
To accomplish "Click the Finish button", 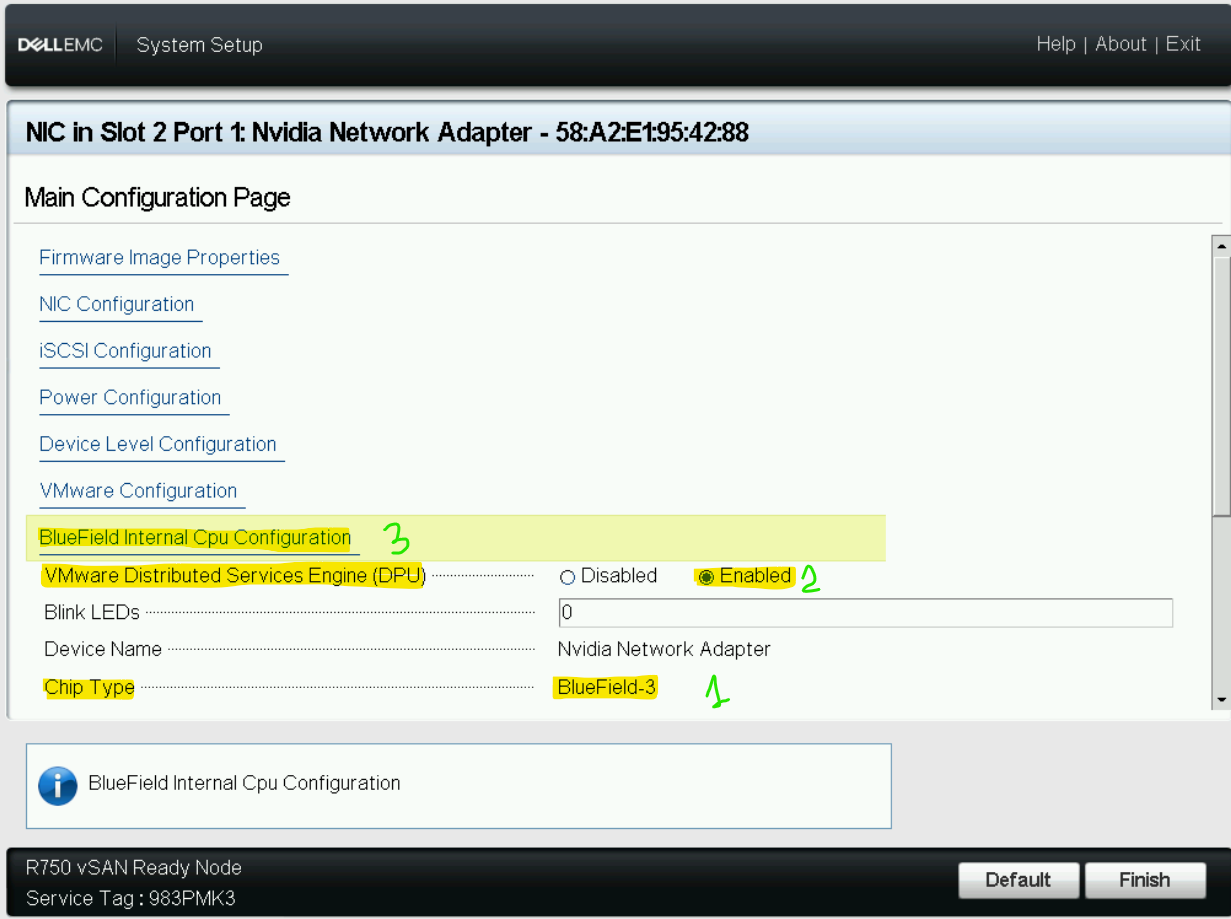I will click(1145, 880).
